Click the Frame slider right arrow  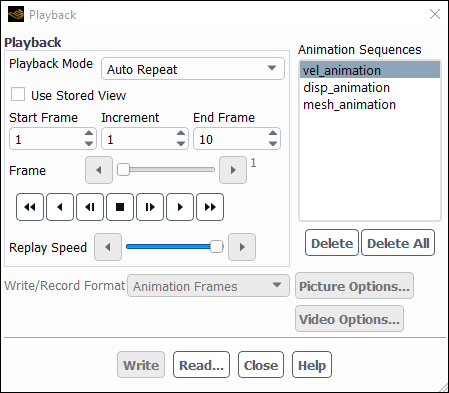pos(233,170)
